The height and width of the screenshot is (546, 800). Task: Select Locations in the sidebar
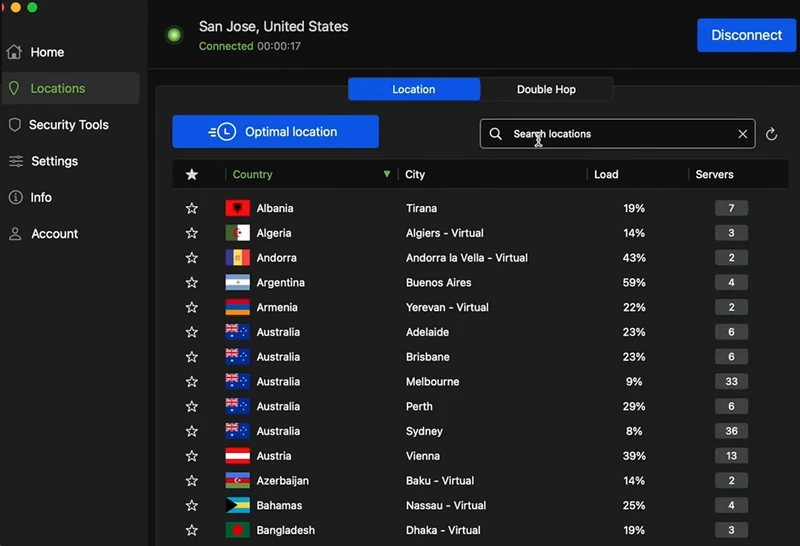[70, 88]
